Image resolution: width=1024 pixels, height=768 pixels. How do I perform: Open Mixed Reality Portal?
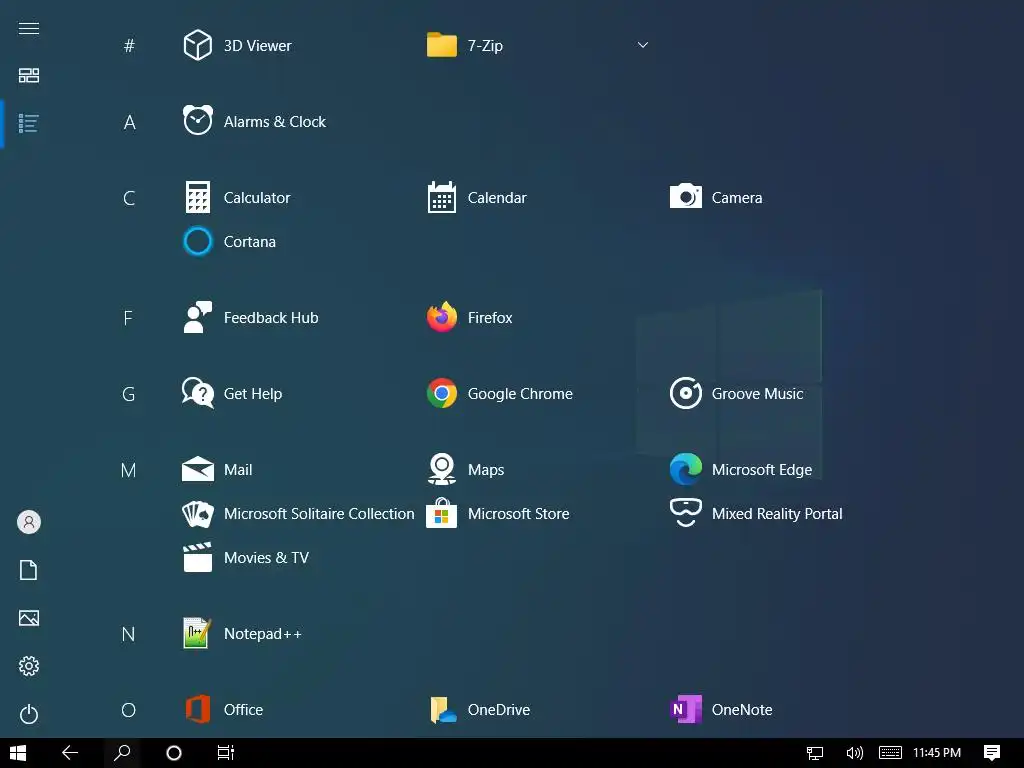click(x=756, y=514)
